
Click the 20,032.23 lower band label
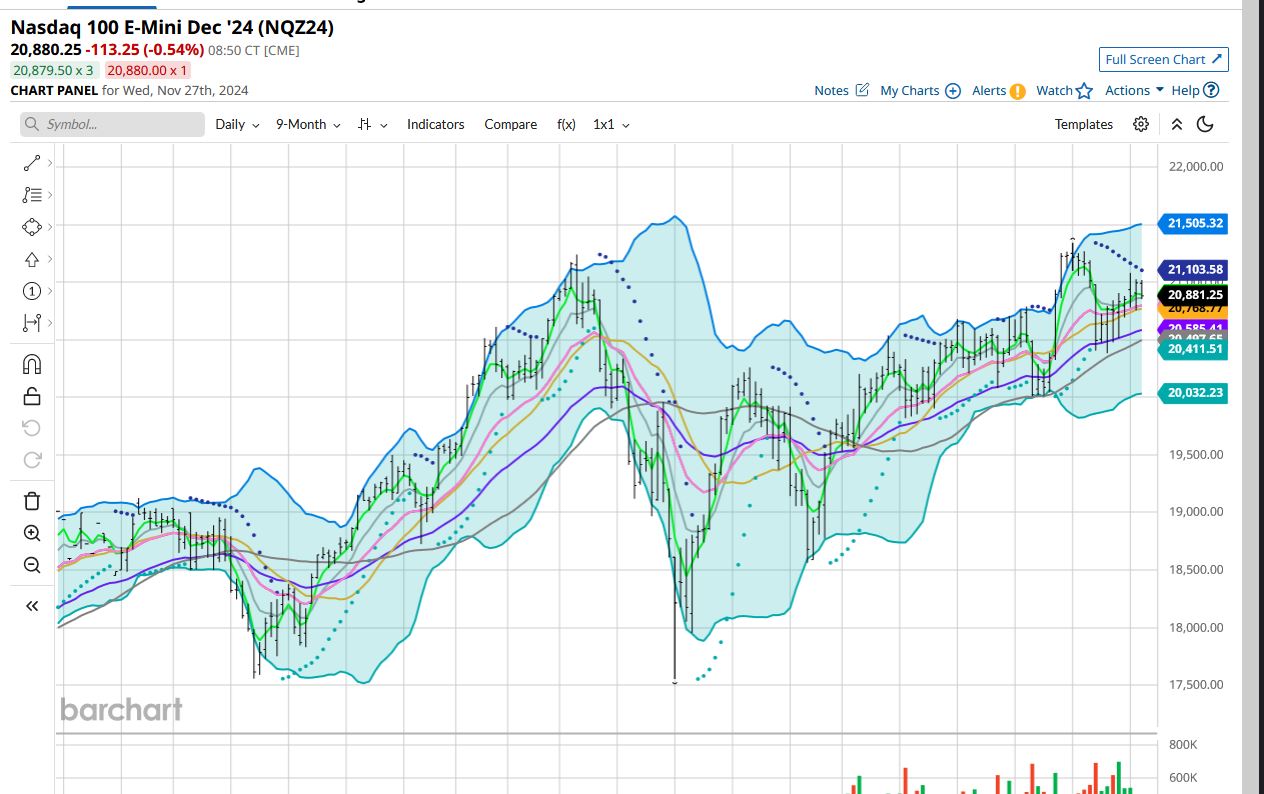1193,393
